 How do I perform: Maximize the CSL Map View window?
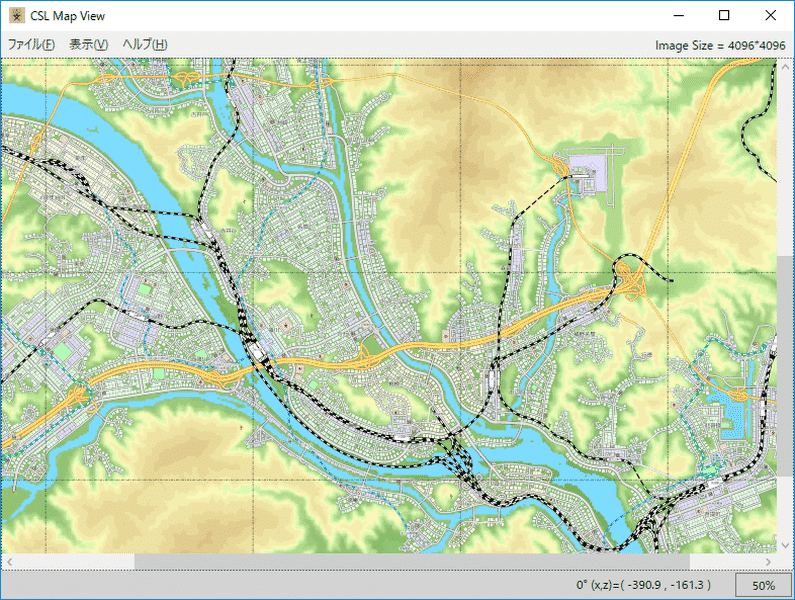724,16
